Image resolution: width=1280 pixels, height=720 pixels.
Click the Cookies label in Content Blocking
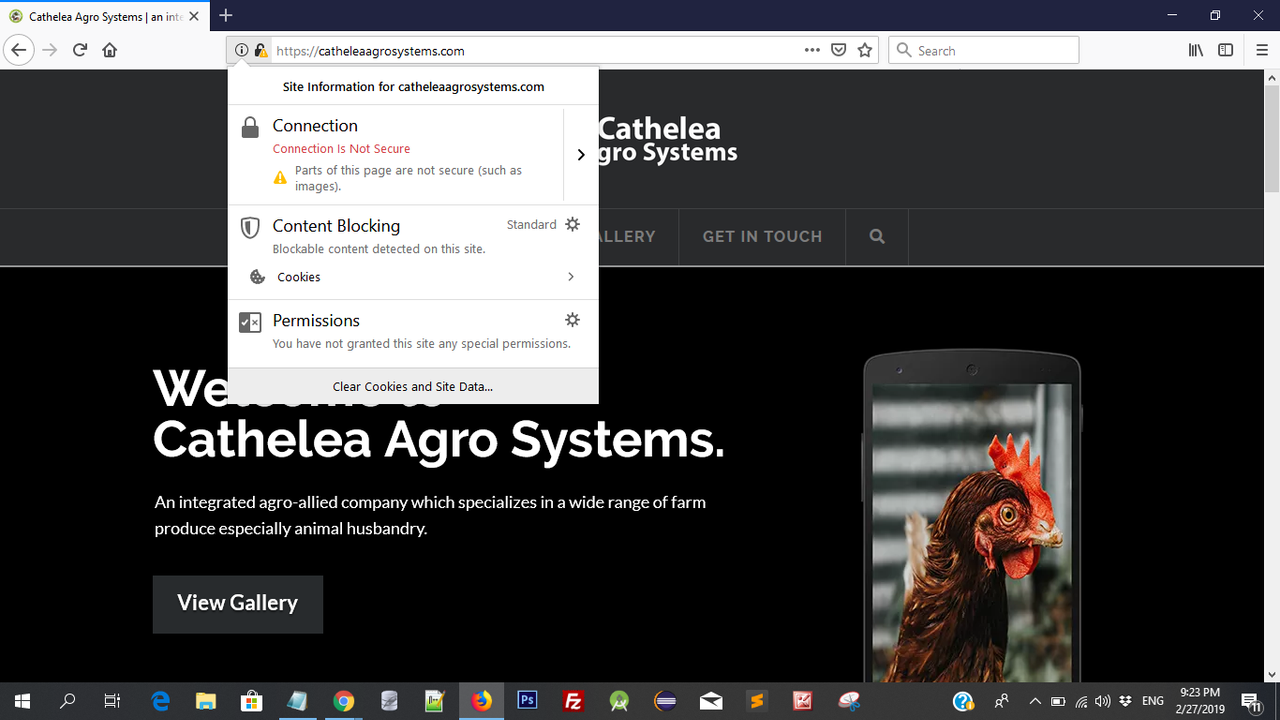[x=299, y=277]
